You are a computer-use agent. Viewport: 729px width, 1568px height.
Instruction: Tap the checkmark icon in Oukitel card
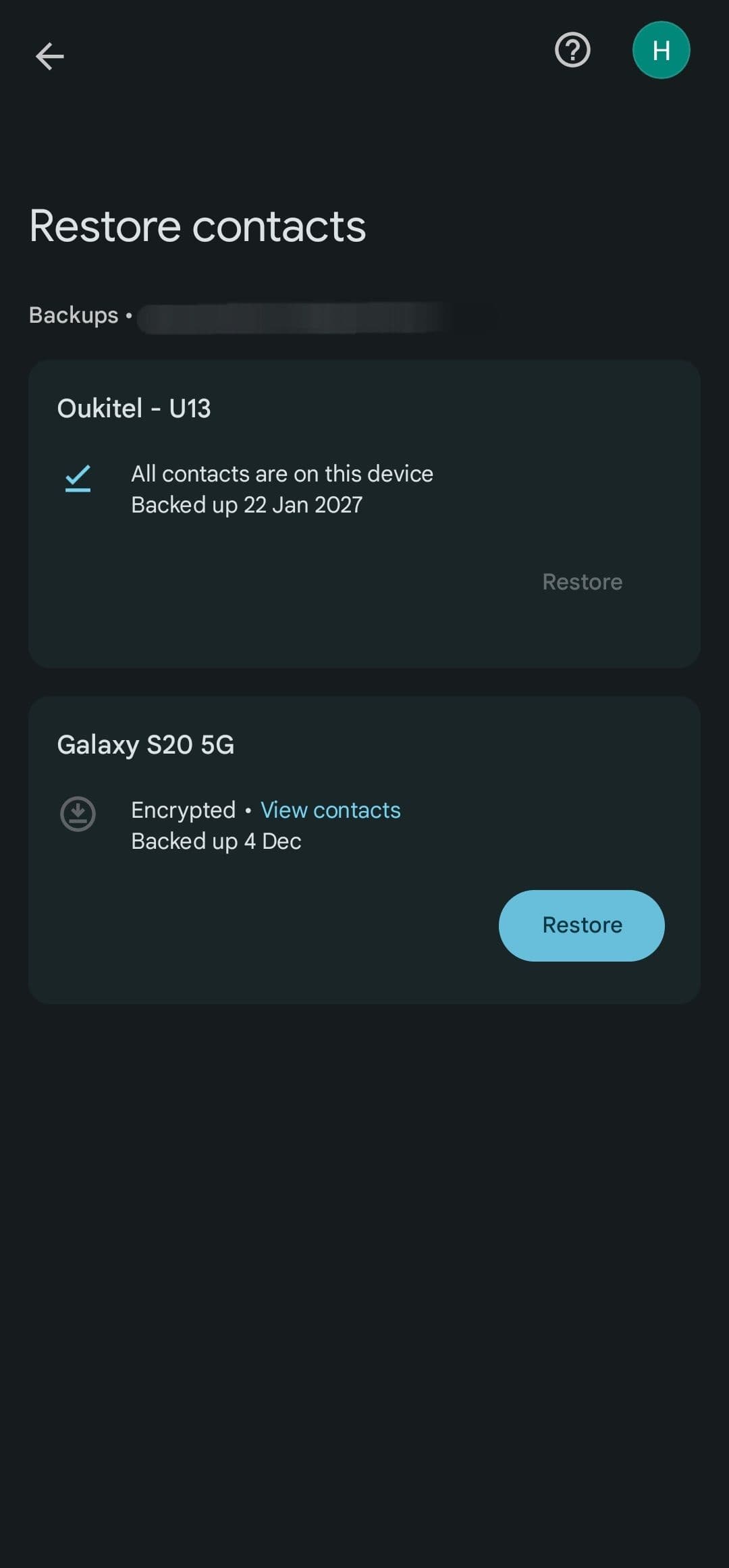pyautogui.click(x=78, y=478)
